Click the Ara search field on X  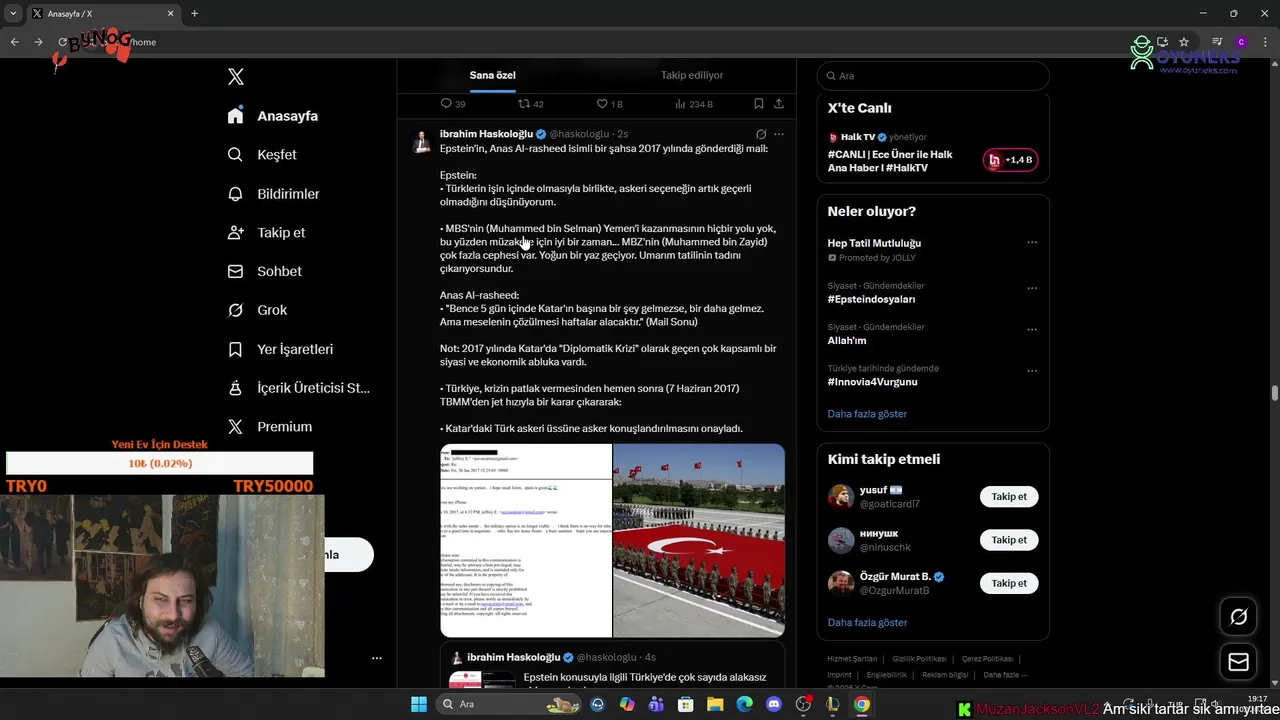pos(933,76)
